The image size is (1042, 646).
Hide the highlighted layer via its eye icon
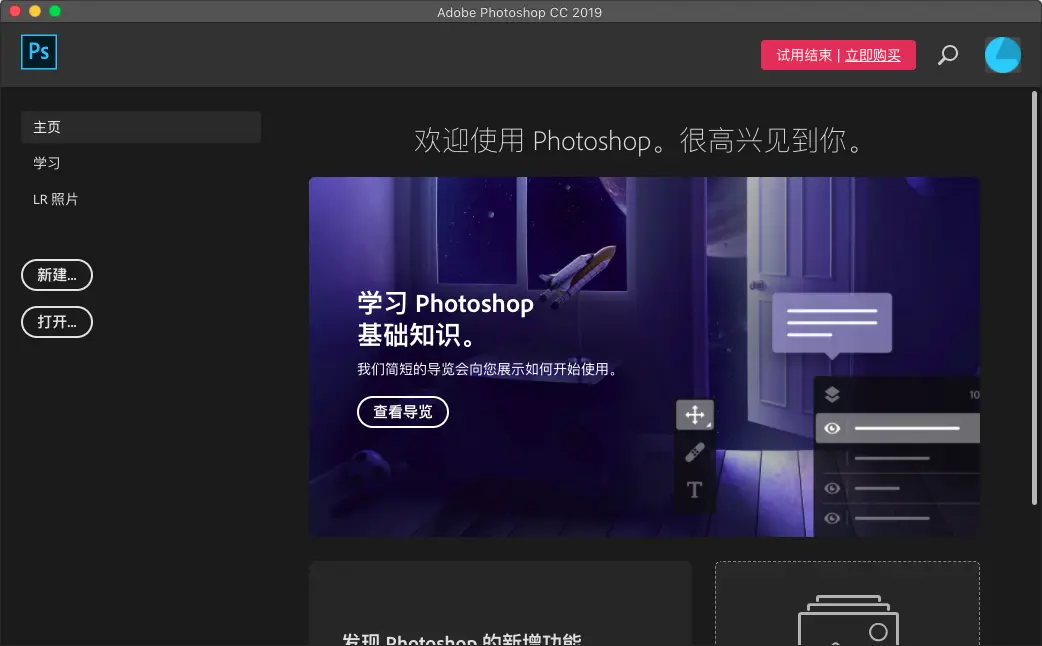pos(831,428)
